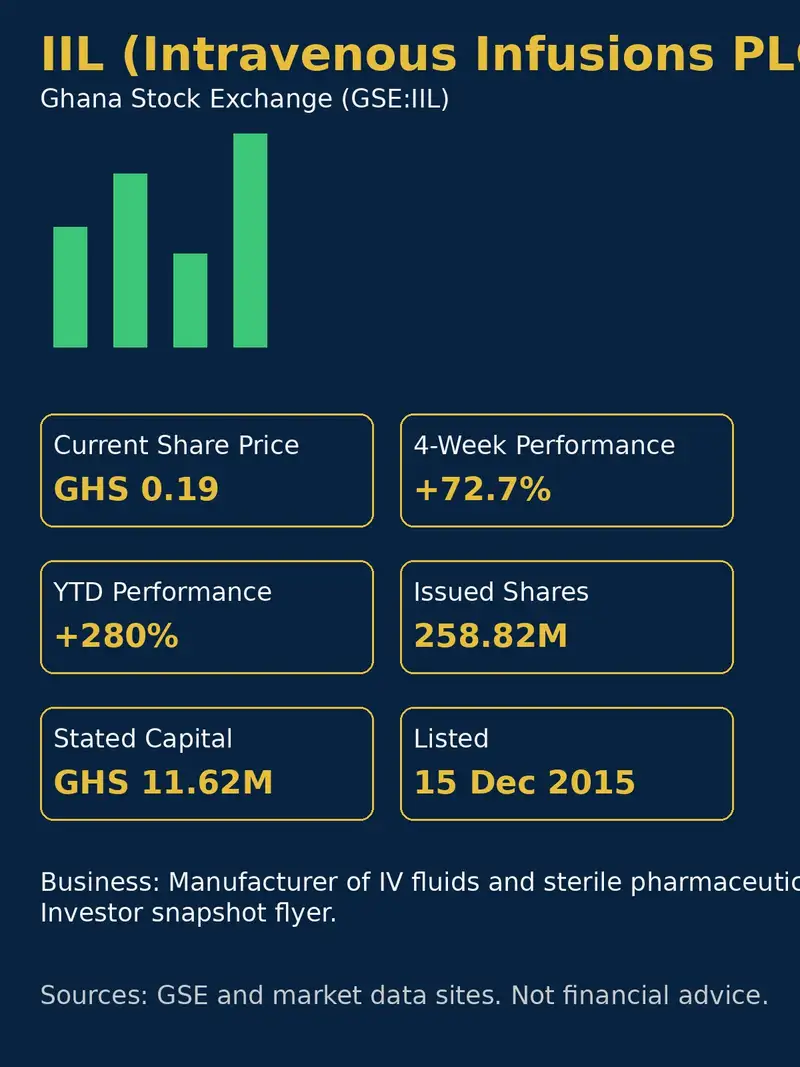Select the first green bar on left
Screen dimensions: 800x1067
[70, 287]
